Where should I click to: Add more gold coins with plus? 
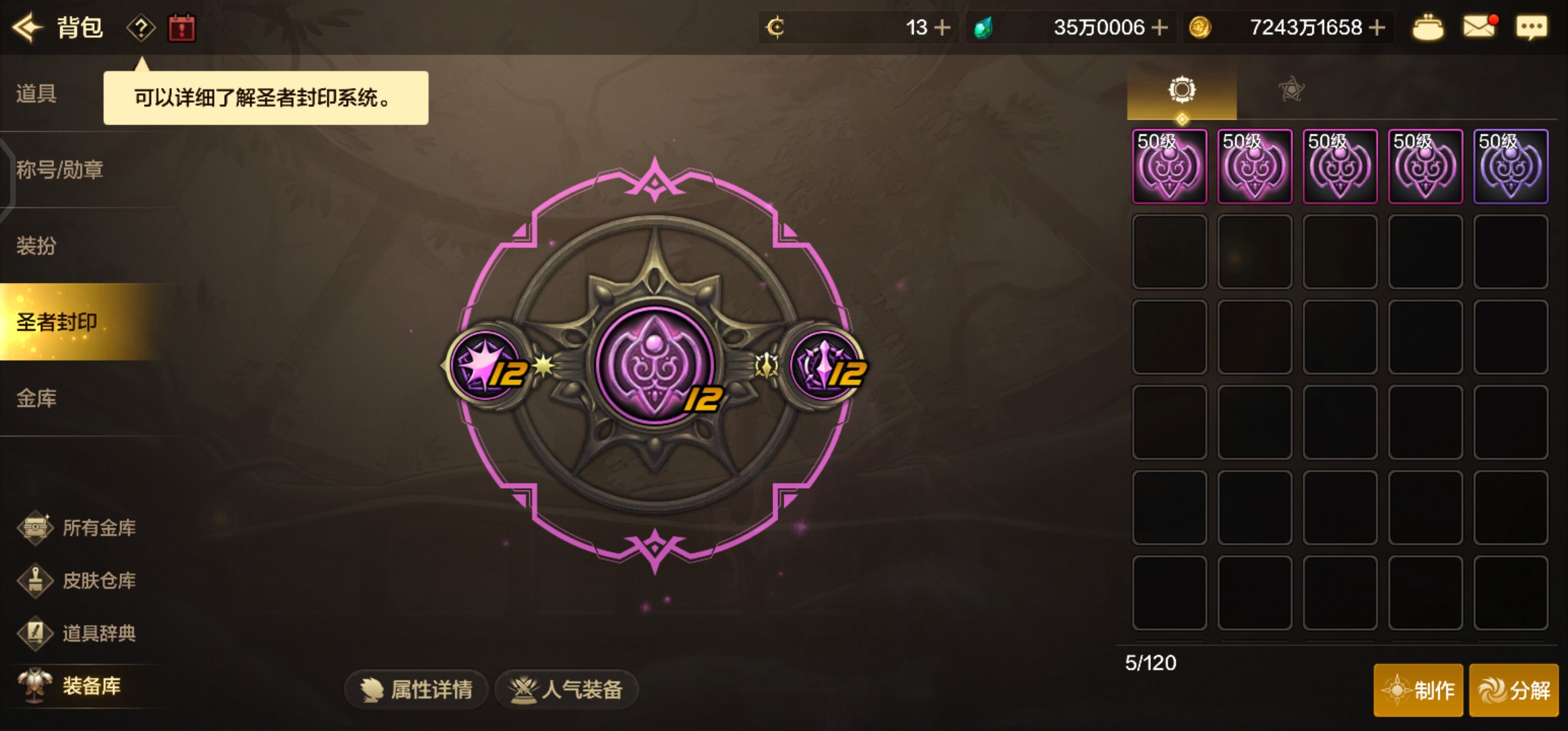[x=1376, y=28]
